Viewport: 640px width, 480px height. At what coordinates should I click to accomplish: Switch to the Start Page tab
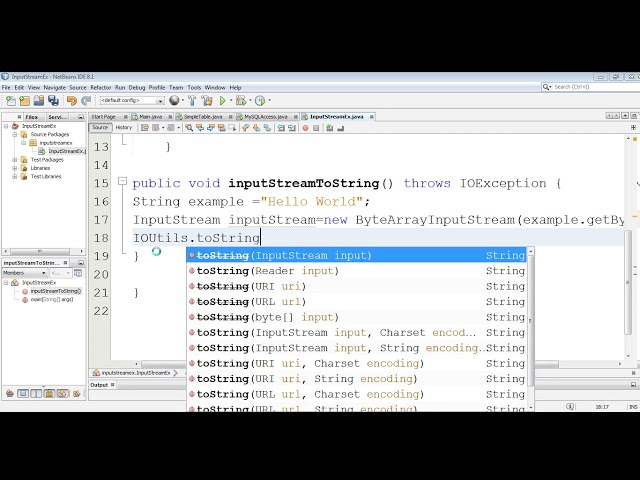[103, 117]
